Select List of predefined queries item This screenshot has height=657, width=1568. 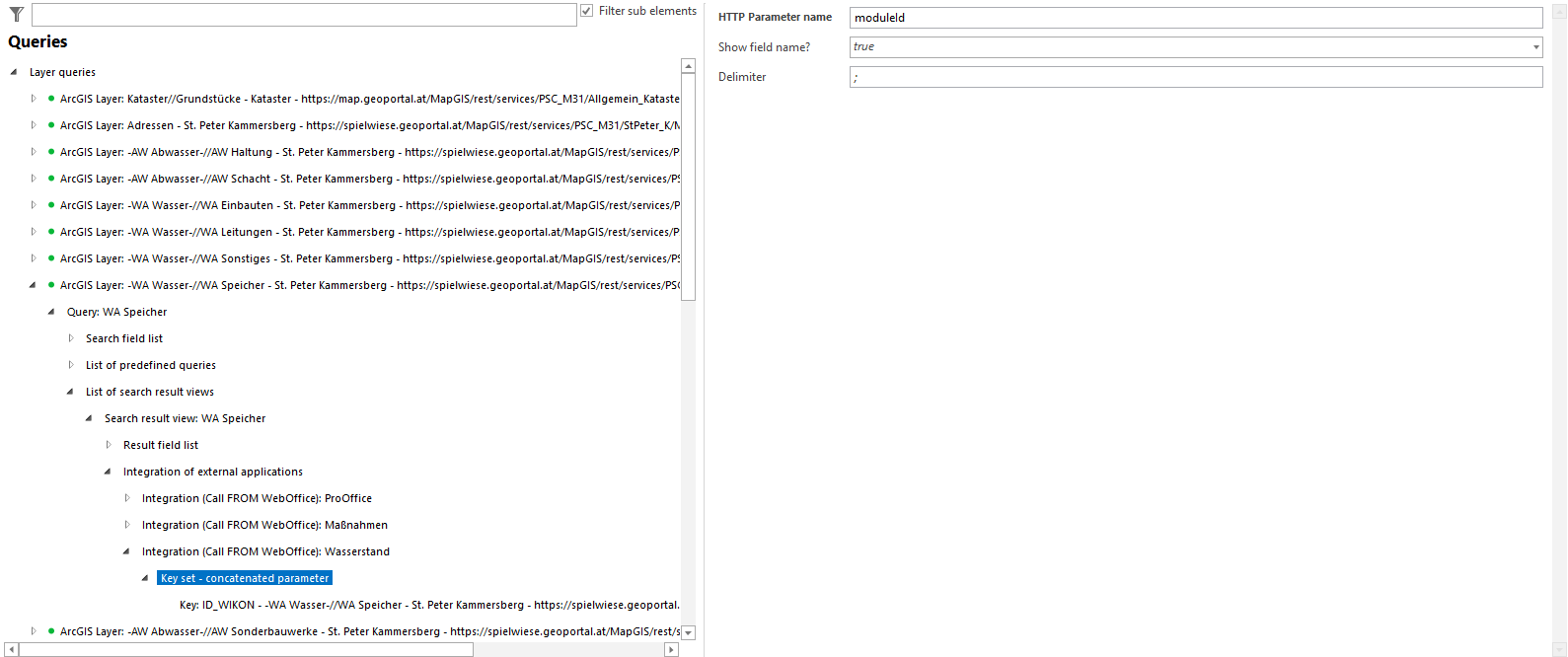[151, 365]
